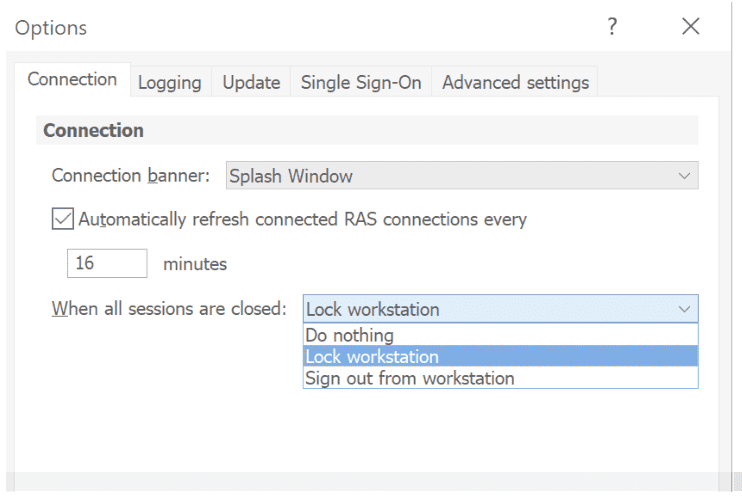Expand the Connection banner dropdown arrow
Image resolution: width=742 pixels, height=496 pixels.
(x=685, y=176)
